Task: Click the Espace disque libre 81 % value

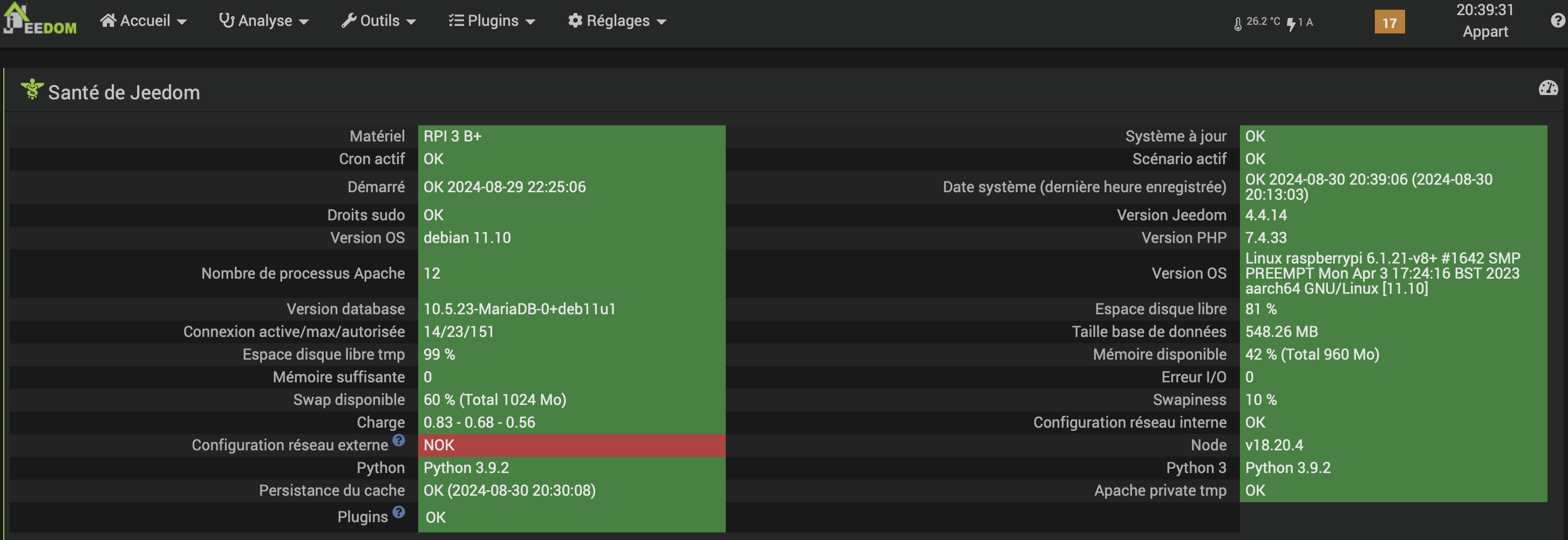Action: point(1260,309)
